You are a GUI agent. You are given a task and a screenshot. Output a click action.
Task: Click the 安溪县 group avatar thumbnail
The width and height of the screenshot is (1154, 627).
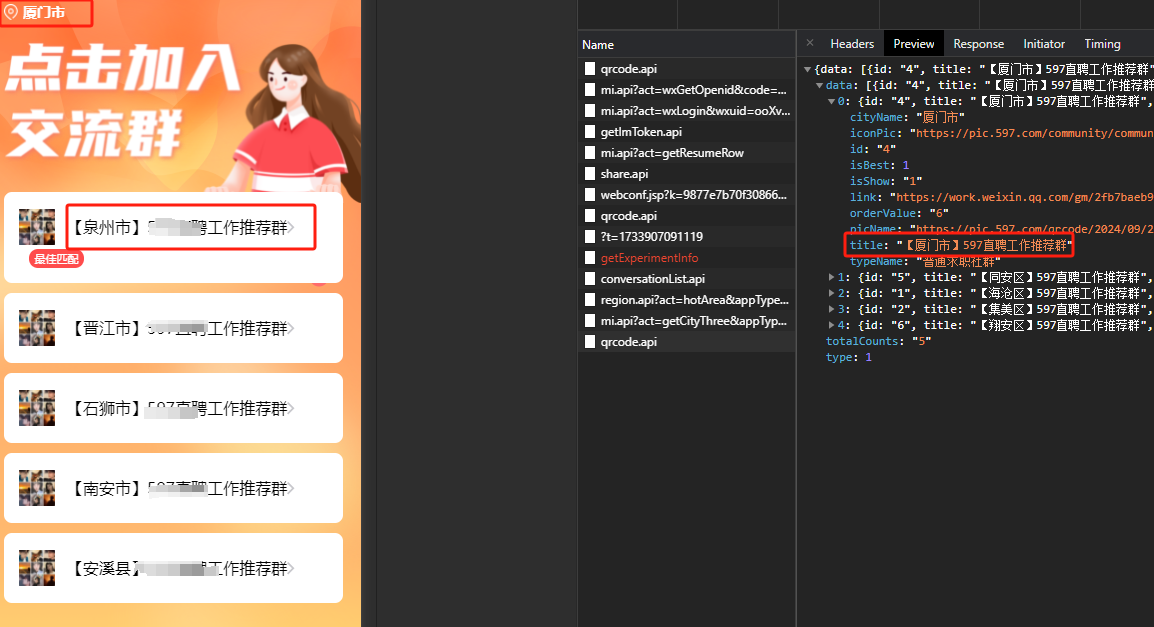(x=37, y=567)
